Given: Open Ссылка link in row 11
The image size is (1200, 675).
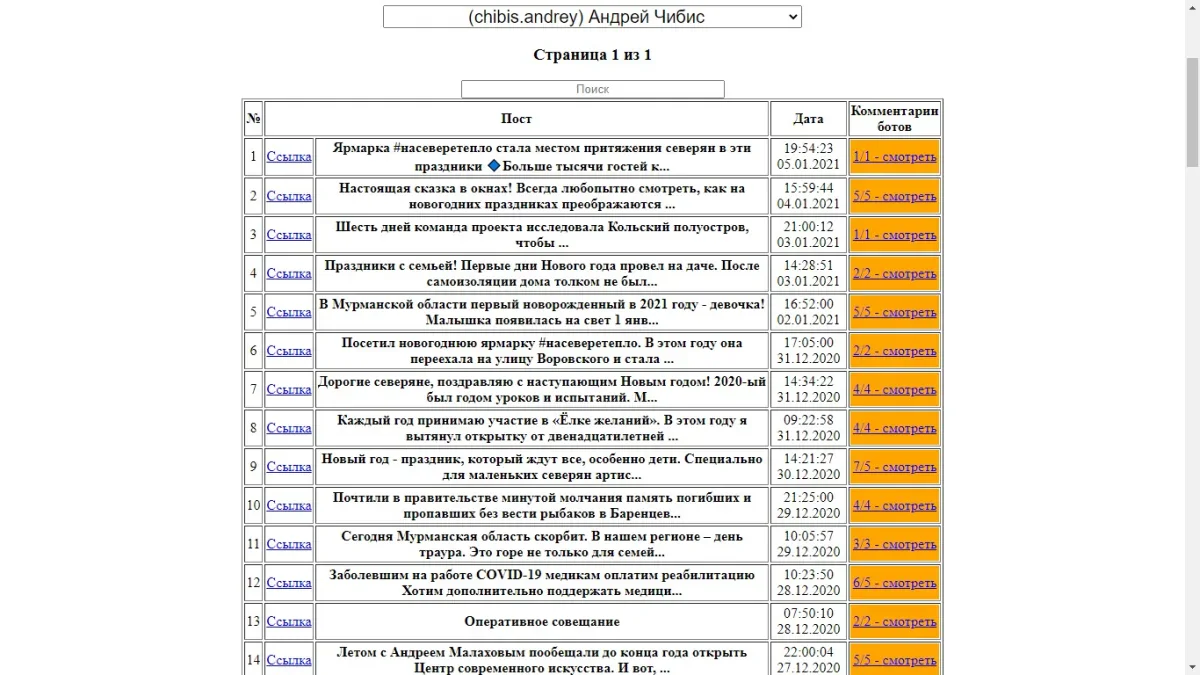Looking at the screenshot, I should [x=289, y=544].
